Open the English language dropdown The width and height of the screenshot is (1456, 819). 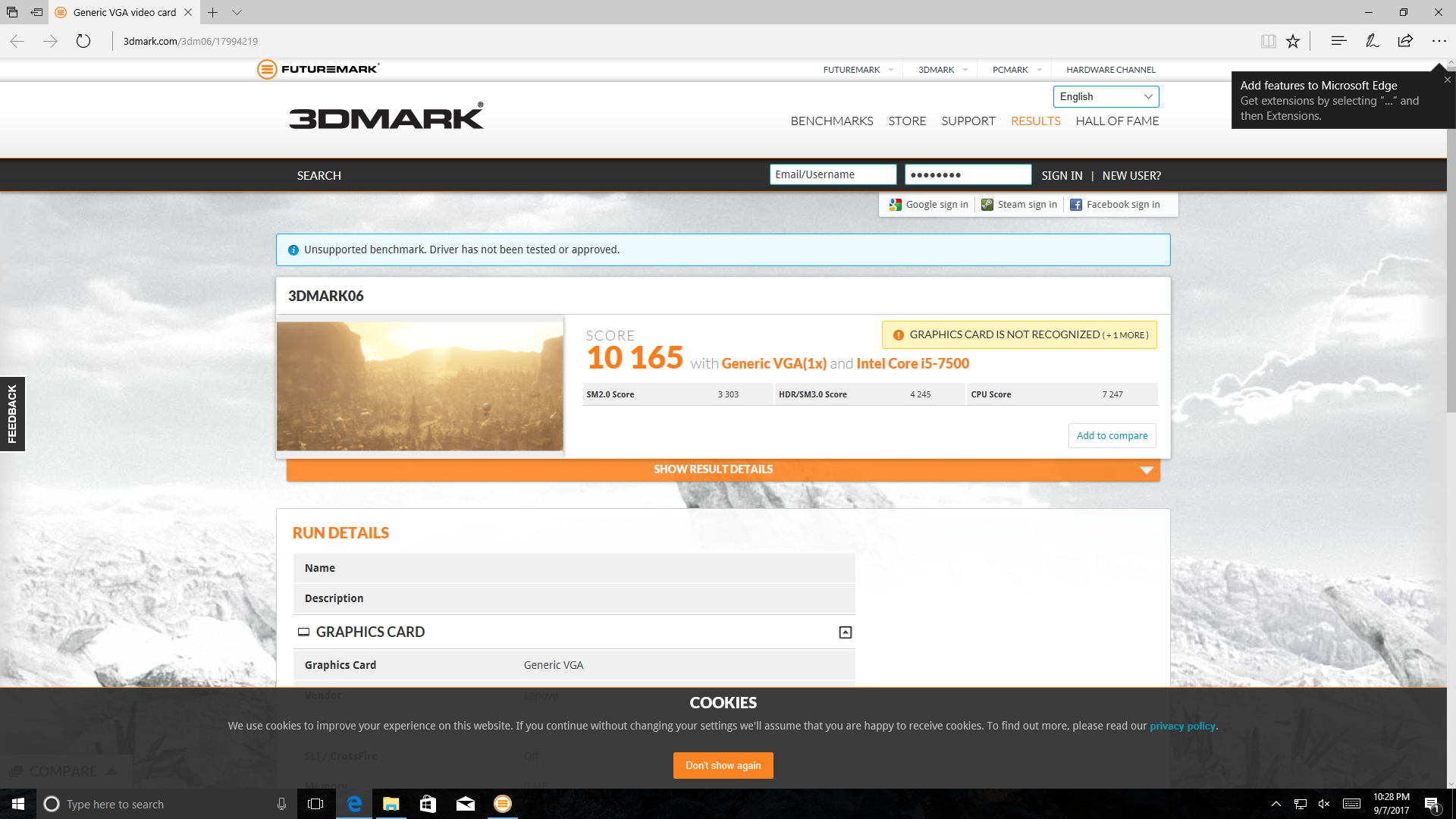tap(1106, 96)
